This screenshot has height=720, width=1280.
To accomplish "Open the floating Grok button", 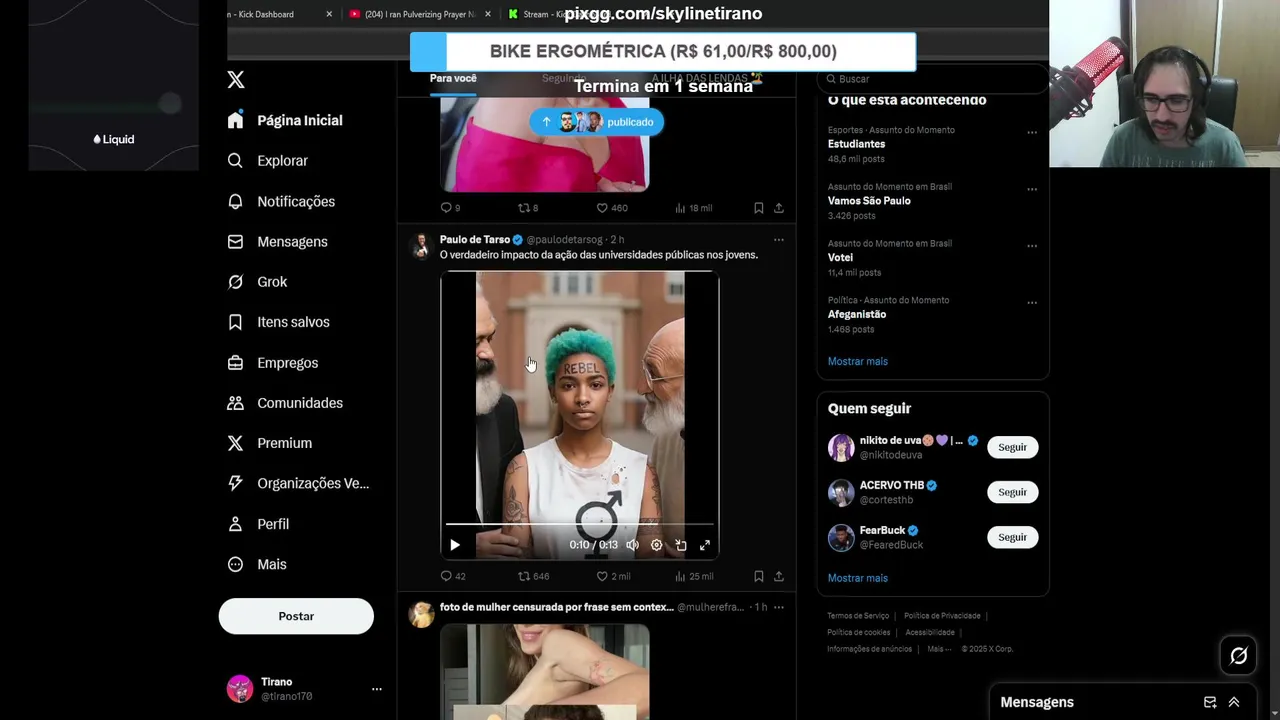I will click(x=1239, y=656).
